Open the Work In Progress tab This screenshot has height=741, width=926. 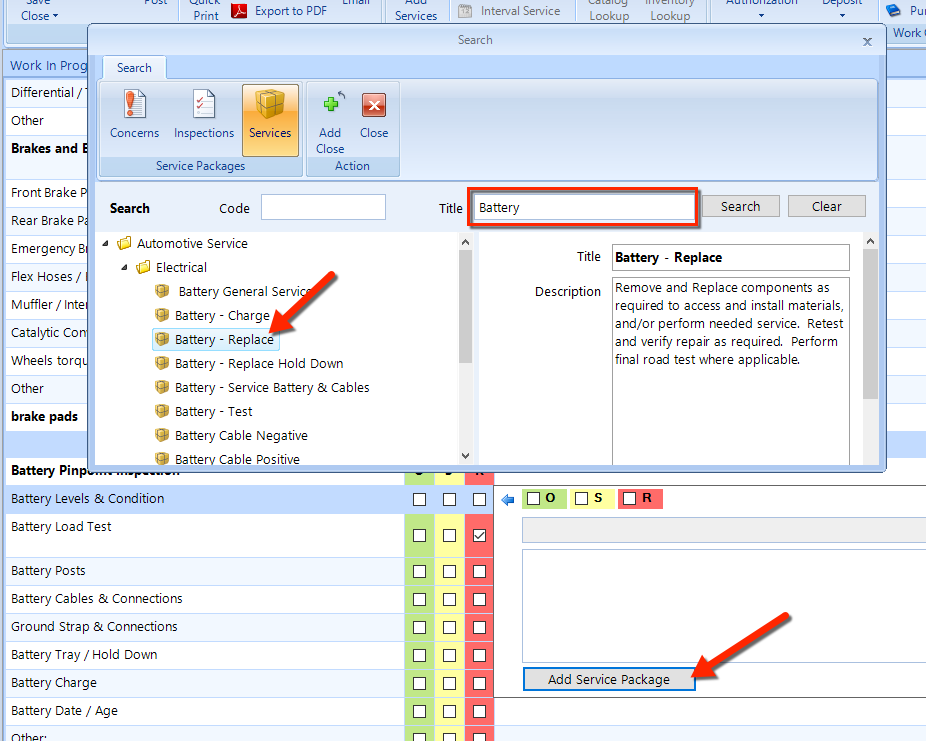click(x=48, y=66)
